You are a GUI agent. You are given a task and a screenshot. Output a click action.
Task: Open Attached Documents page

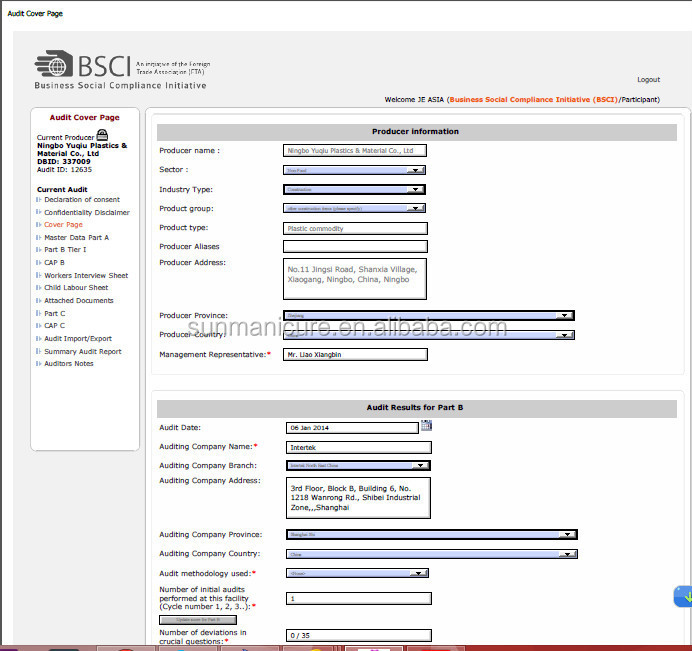click(79, 301)
